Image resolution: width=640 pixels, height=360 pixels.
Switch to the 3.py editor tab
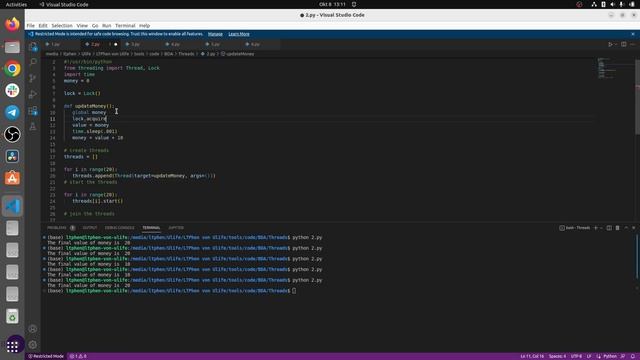click(x=140, y=44)
